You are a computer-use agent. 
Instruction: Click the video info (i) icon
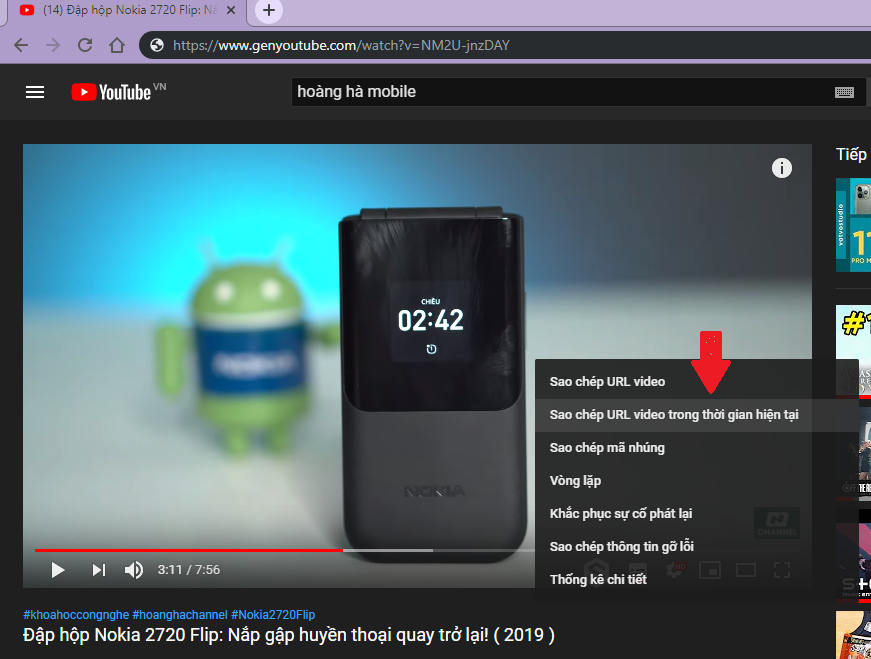click(782, 168)
